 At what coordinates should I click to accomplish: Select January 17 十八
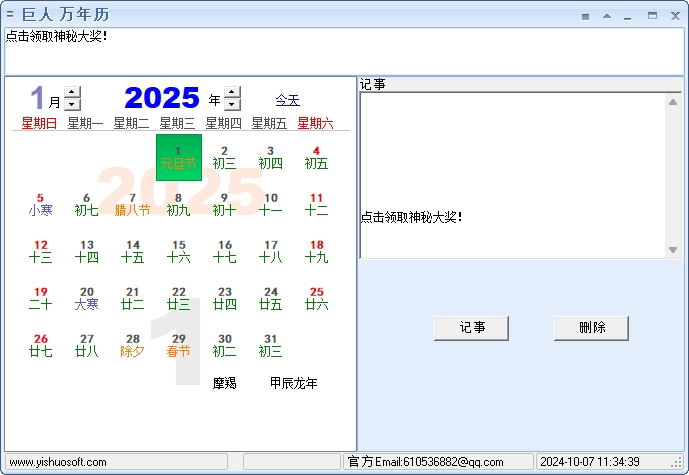[271, 251]
